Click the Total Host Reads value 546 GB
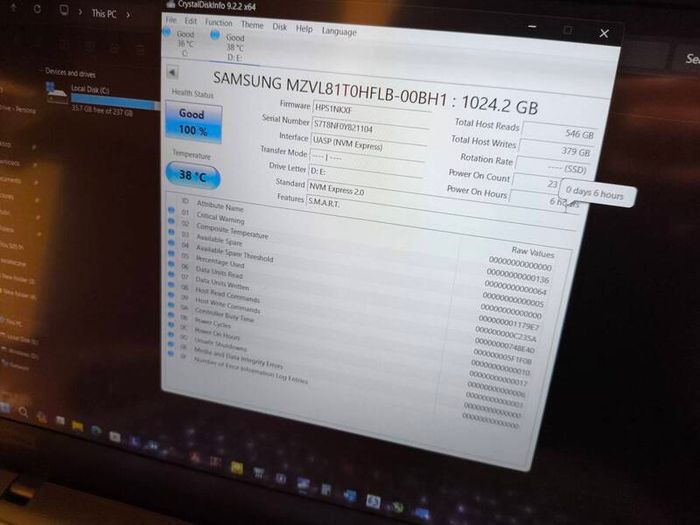 coord(559,132)
